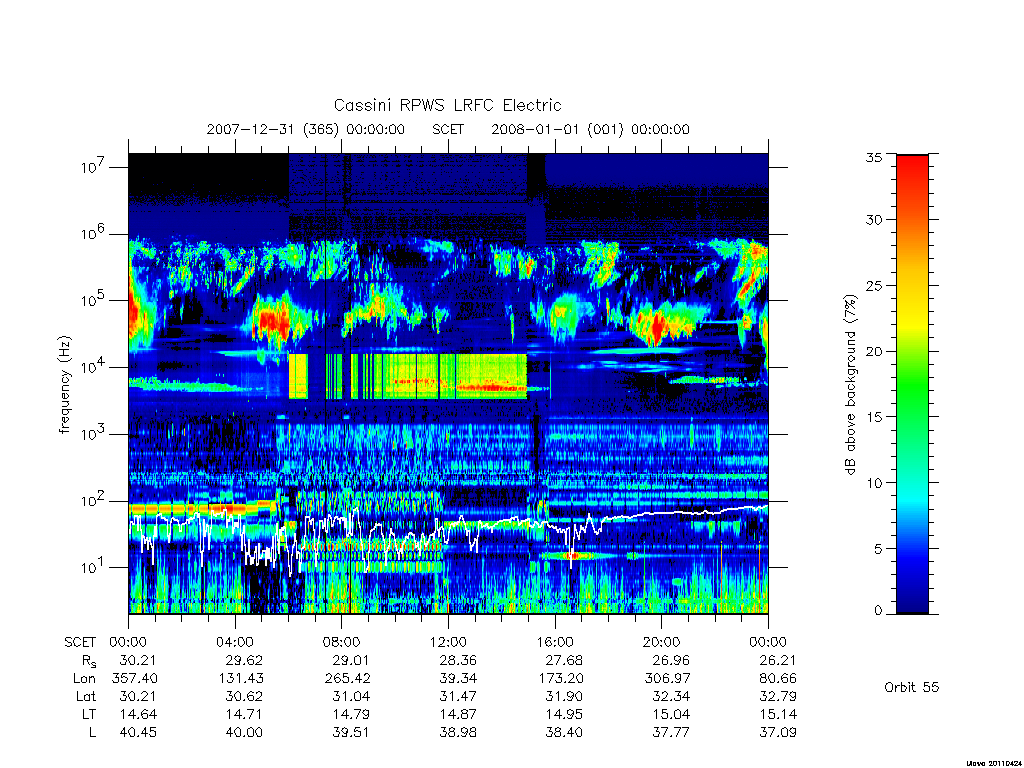The height and width of the screenshot is (768, 1024).
Task: Click the L value 37.09
Action: point(778,733)
